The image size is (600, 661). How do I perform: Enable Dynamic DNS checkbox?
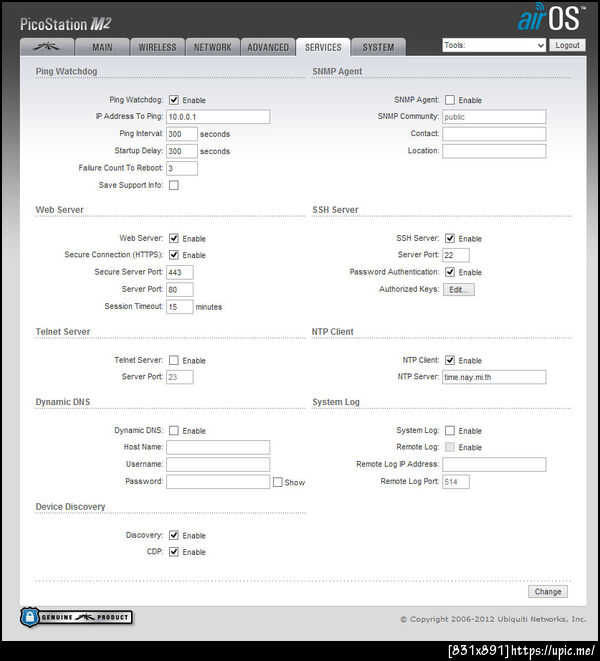click(x=174, y=430)
